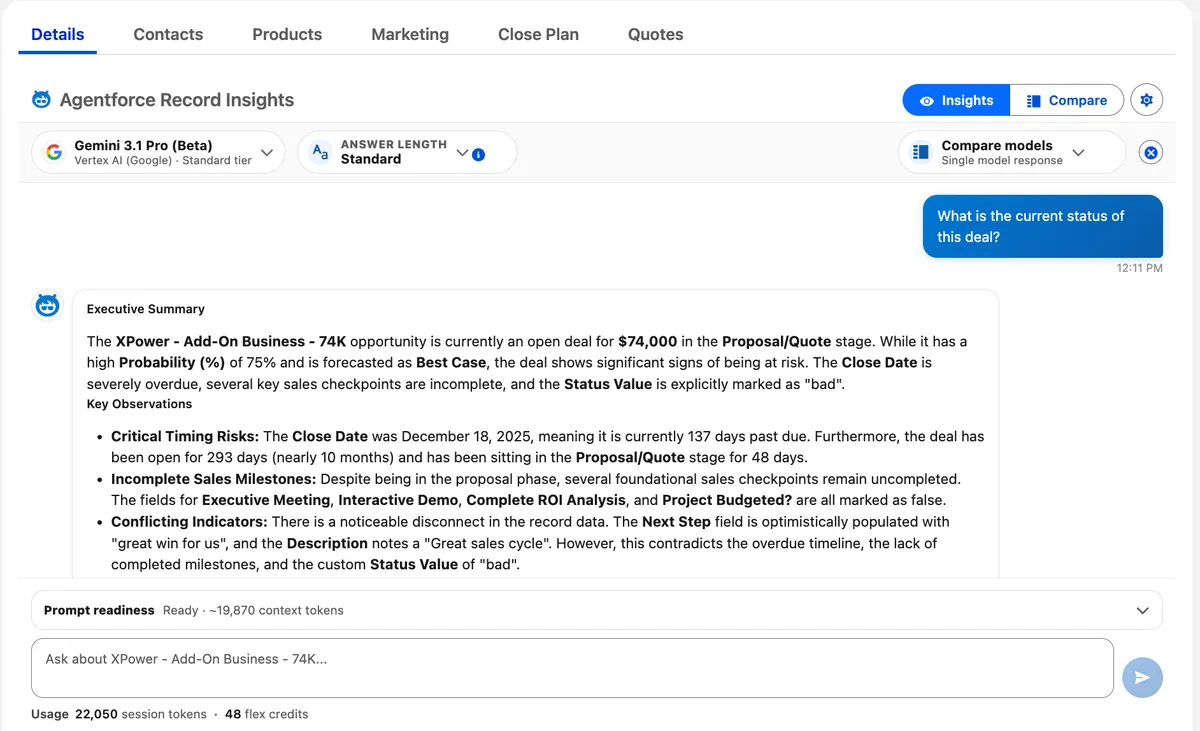This screenshot has width=1200, height=731.
Task: Click the $74,000 amount in the summary
Action: [648, 341]
